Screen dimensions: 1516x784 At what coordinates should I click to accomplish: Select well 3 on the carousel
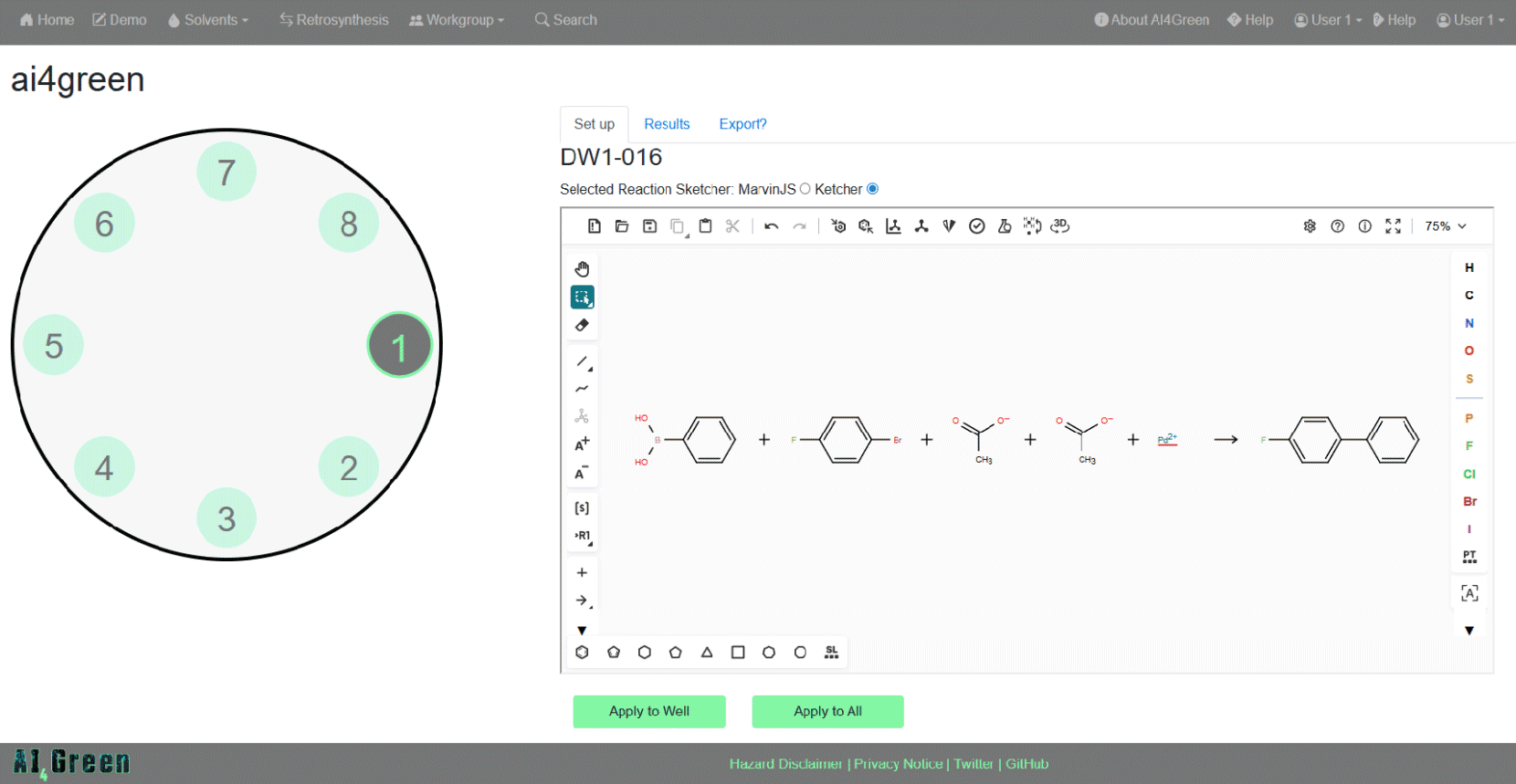pos(226,518)
